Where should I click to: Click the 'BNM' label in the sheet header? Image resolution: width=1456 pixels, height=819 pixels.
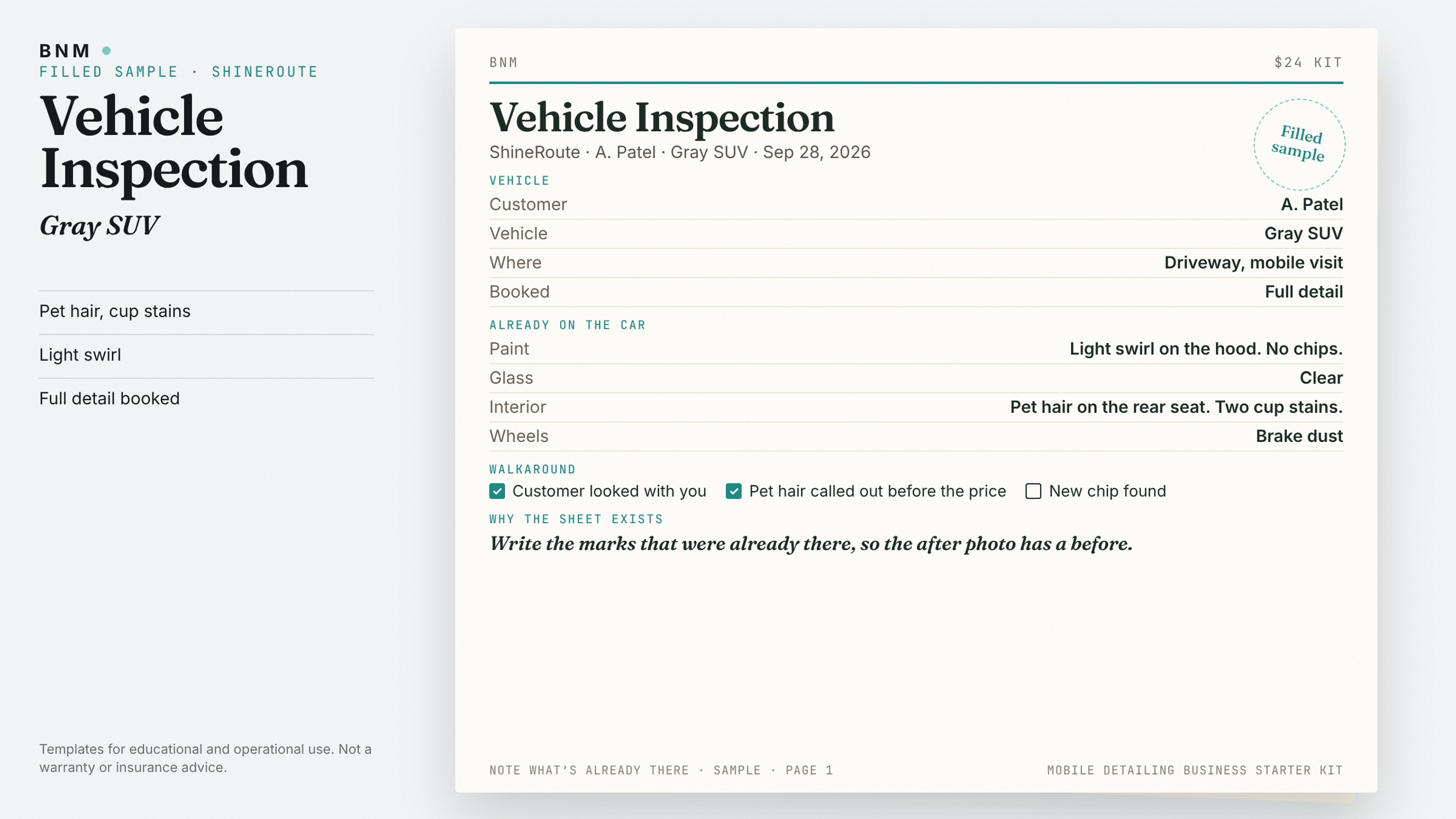[x=503, y=63]
